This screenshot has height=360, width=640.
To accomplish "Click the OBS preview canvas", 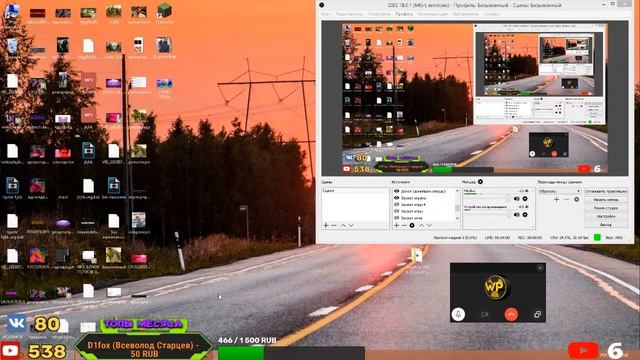I will (475, 98).
